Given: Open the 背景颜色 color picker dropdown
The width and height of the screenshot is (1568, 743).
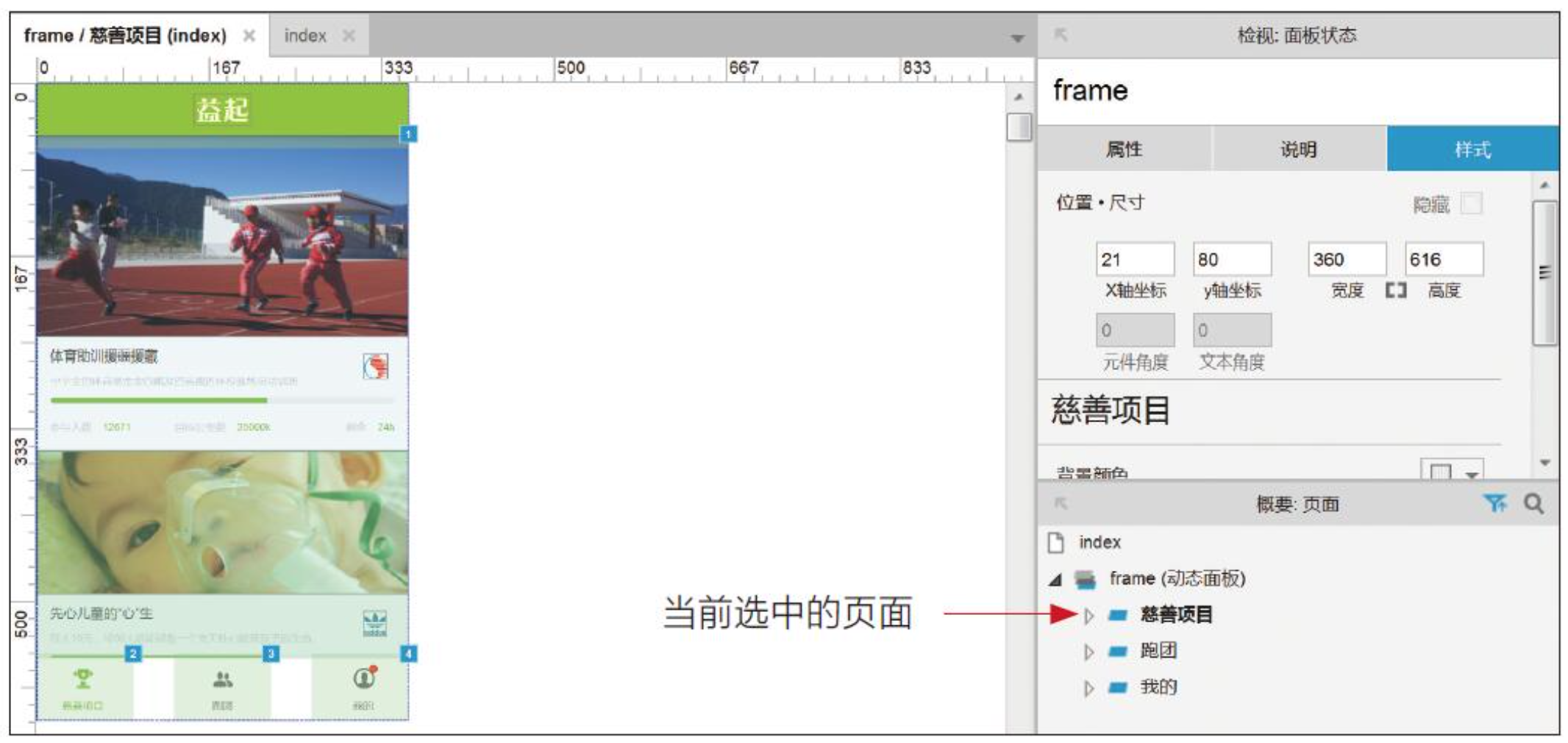Looking at the screenshot, I should point(1452,471).
